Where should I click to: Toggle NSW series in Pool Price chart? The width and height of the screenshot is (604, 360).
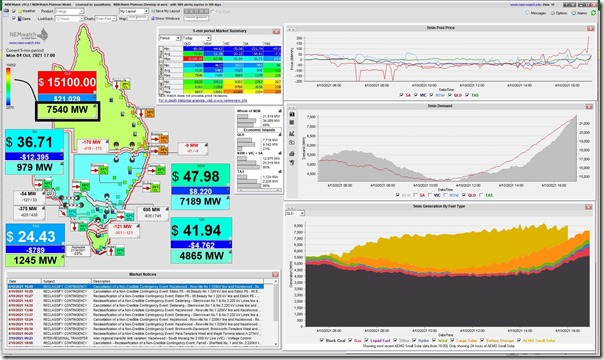(x=431, y=95)
